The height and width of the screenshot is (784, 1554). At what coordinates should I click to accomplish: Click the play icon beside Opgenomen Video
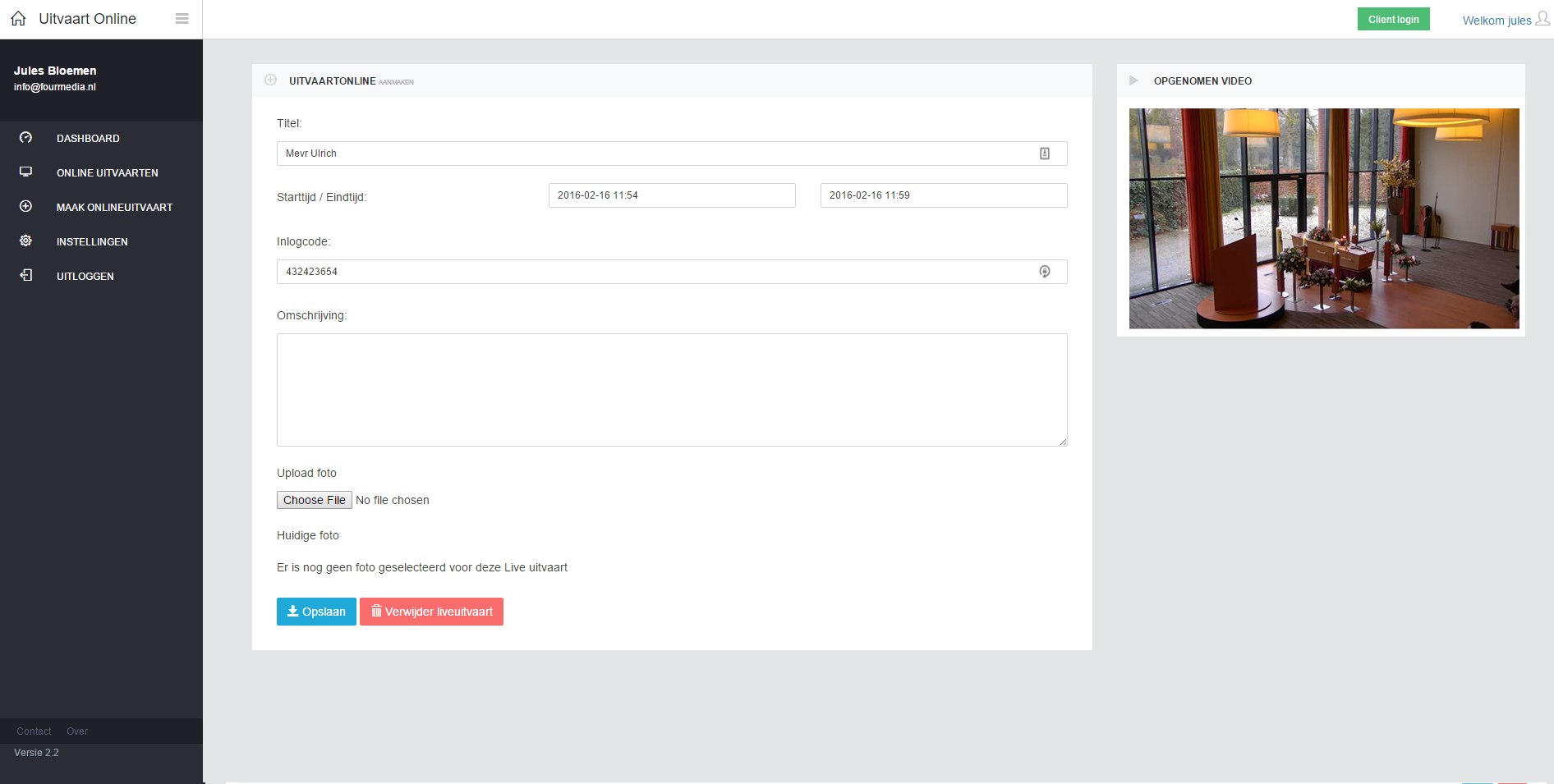click(1134, 80)
